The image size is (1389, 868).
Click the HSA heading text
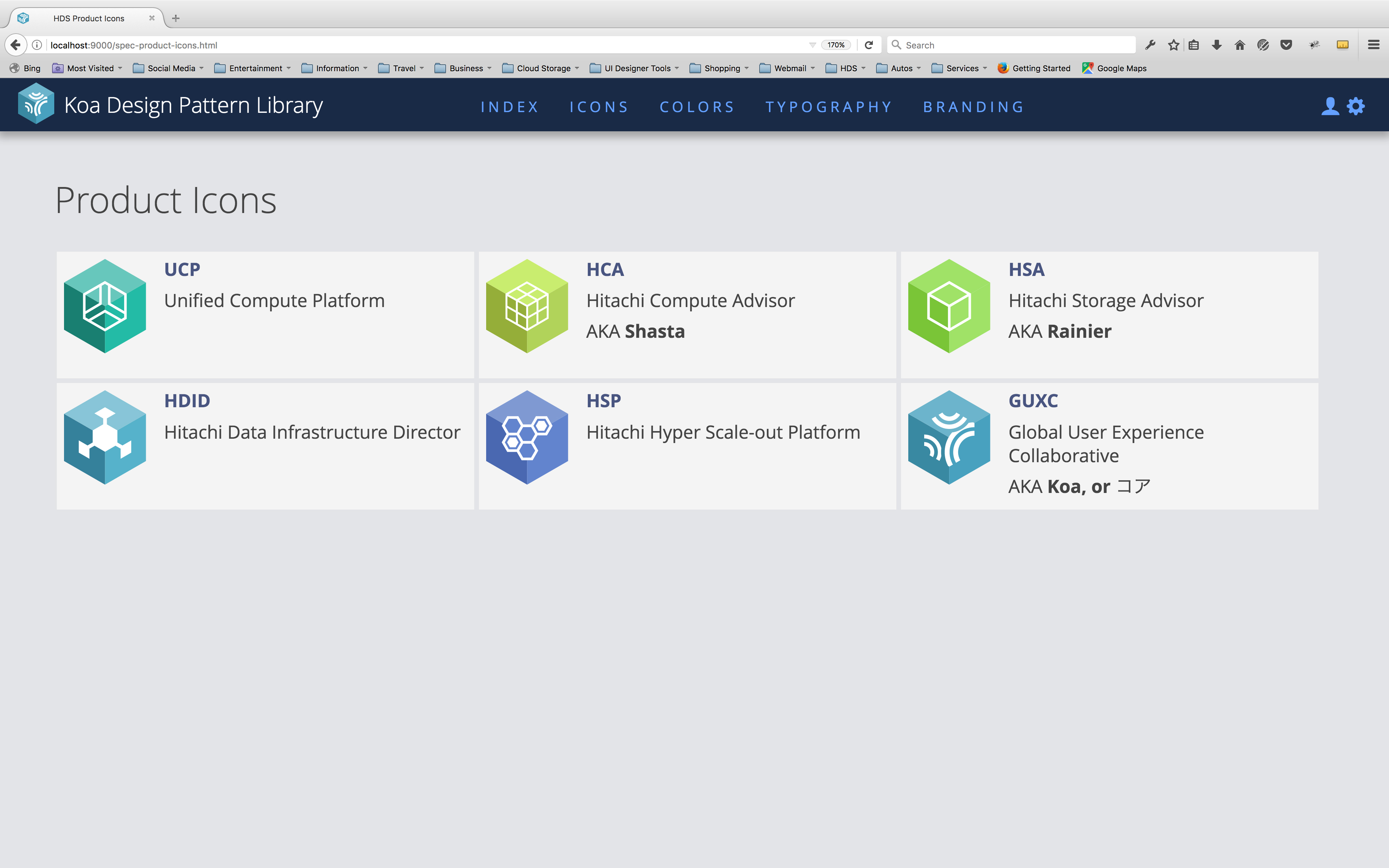pyautogui.click(x=1026, y=269)
